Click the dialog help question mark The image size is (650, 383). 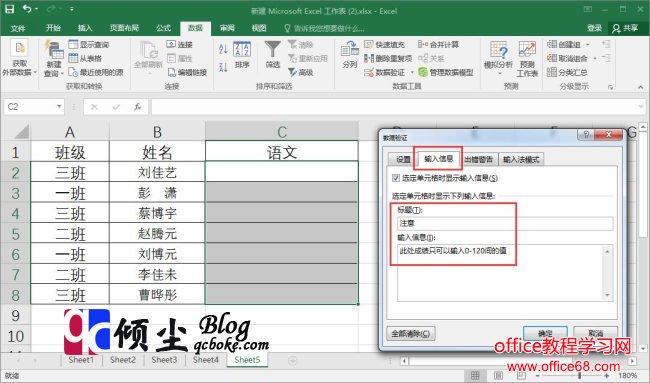tap(586, 135)
